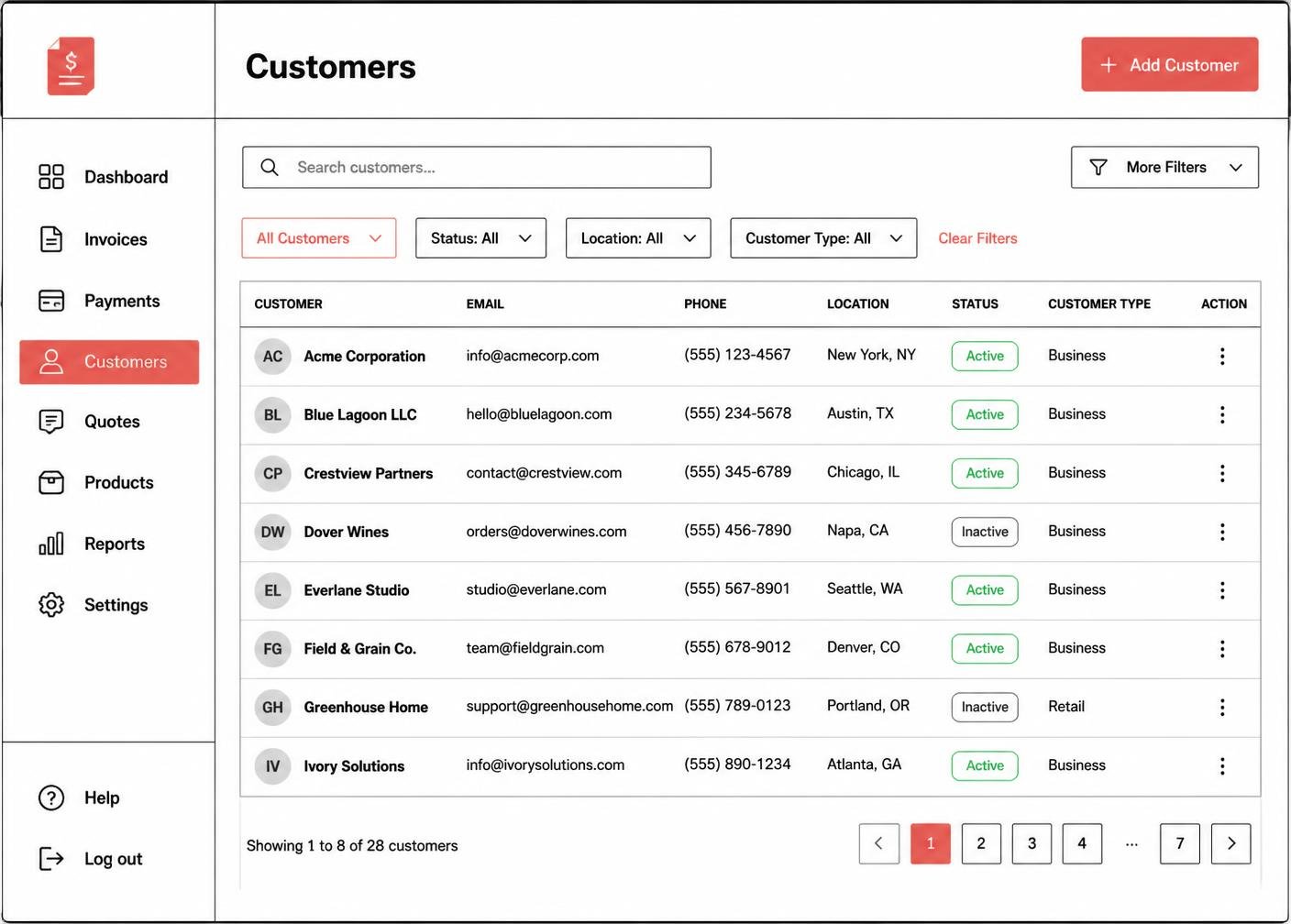Click the AC avatar for Acme Corporation

tap(272, 356)
